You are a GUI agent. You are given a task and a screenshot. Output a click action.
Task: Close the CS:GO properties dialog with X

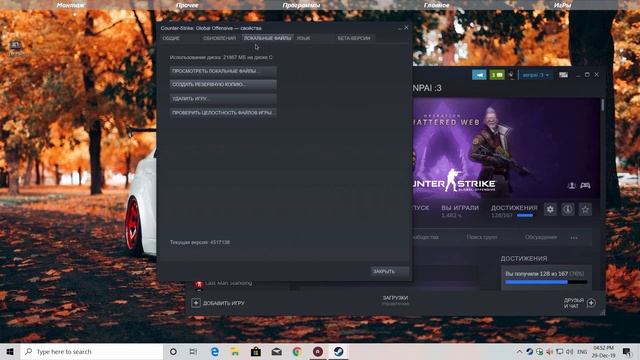pos(406,28)
